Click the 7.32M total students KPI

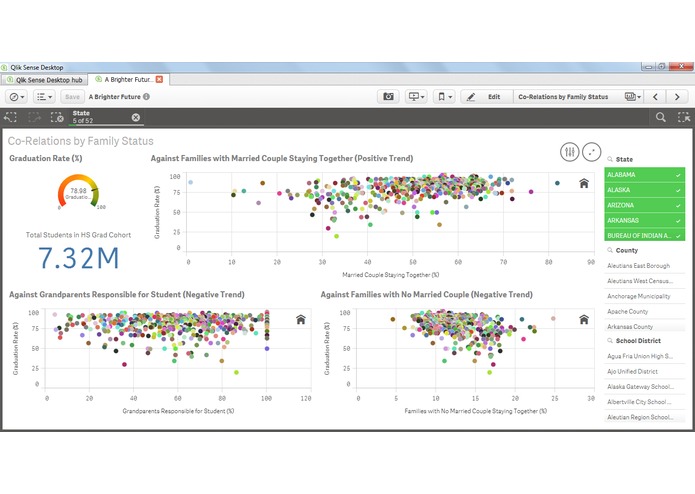(x=78, y=258)
